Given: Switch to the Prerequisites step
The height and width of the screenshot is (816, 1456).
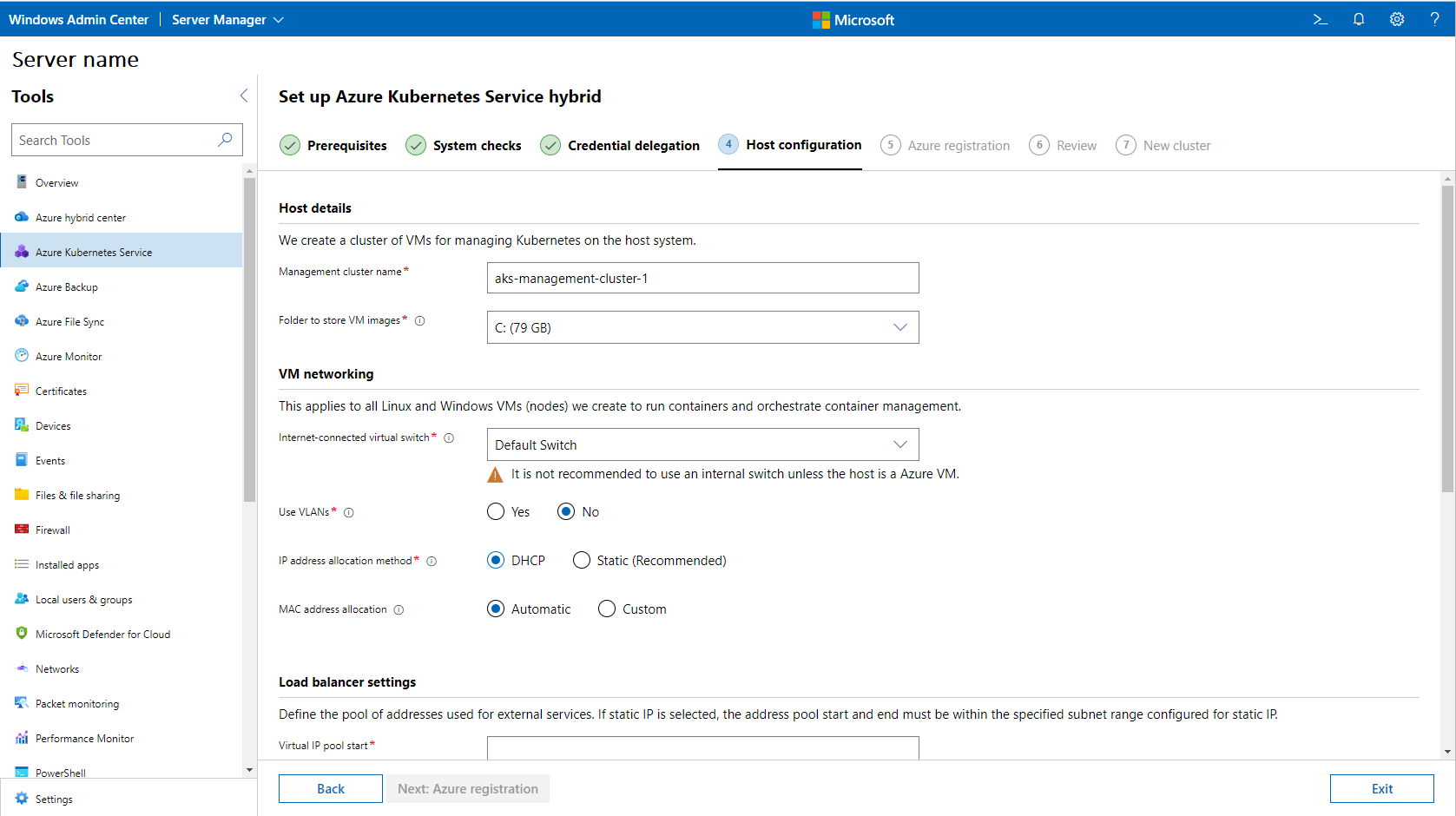Looking at the screenshot, I should point(346,145).
